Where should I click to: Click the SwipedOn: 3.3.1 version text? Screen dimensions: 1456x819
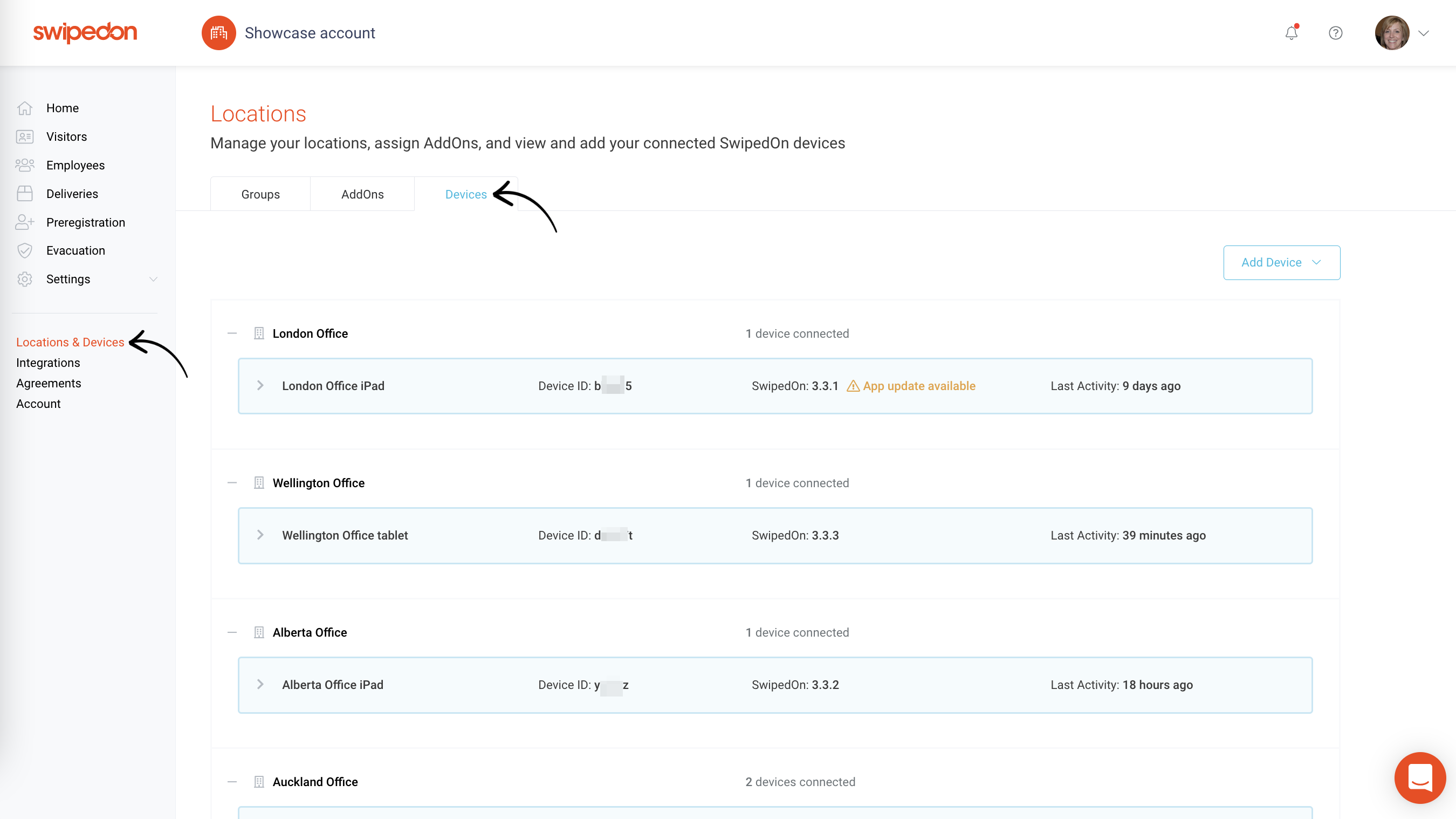pos(795,386)
